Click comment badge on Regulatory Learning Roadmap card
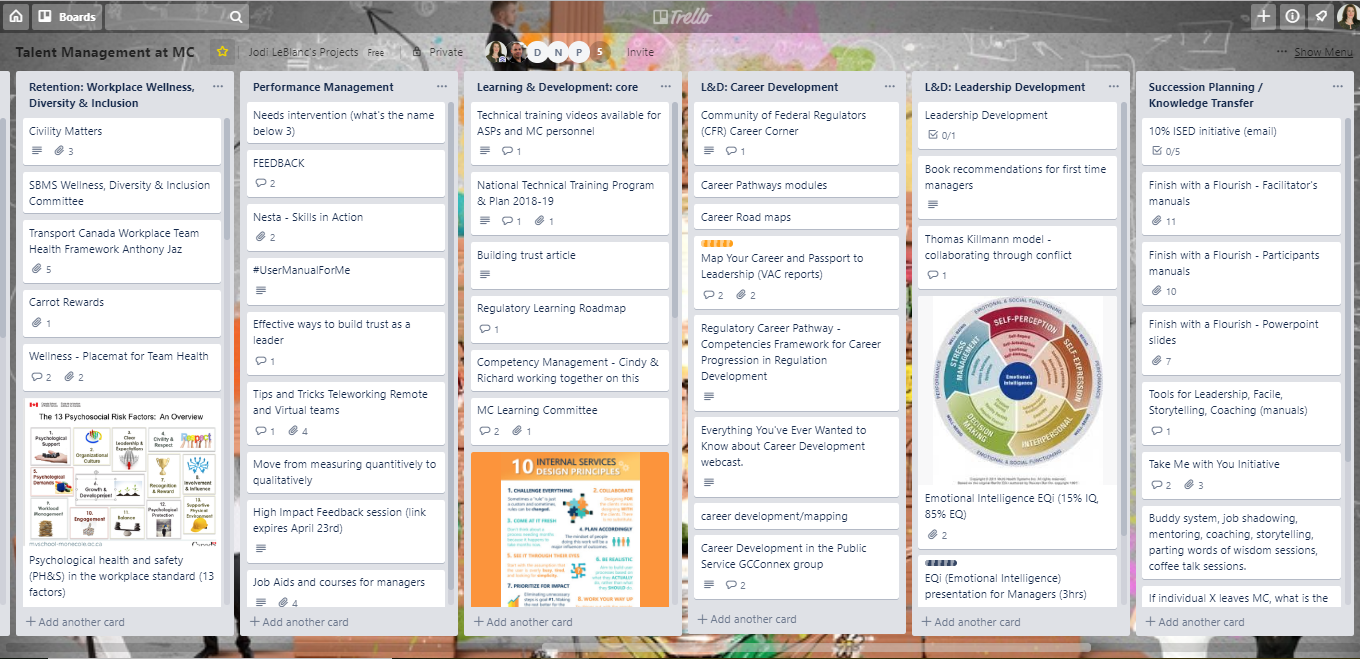 [x=489, y=329]
